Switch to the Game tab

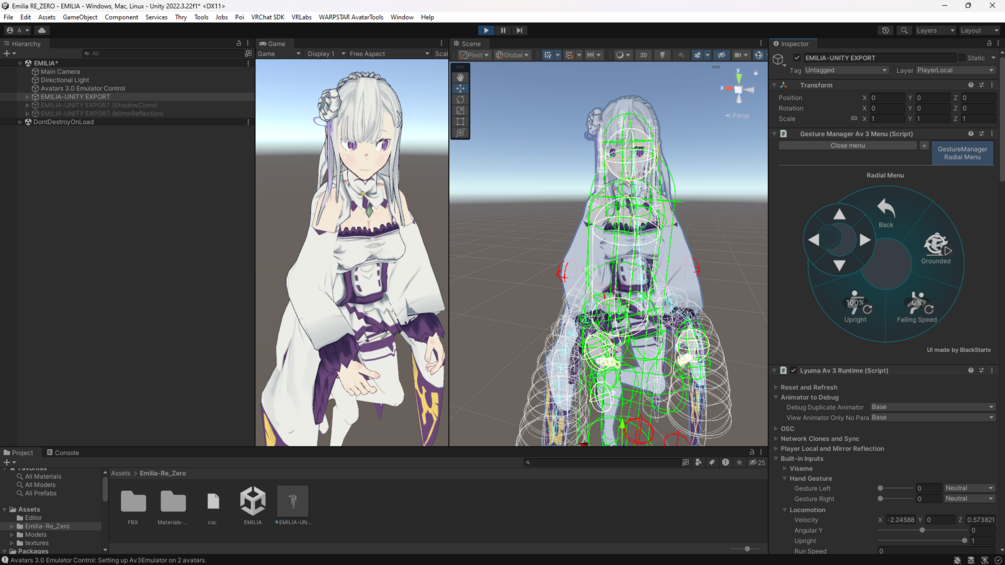272,44
